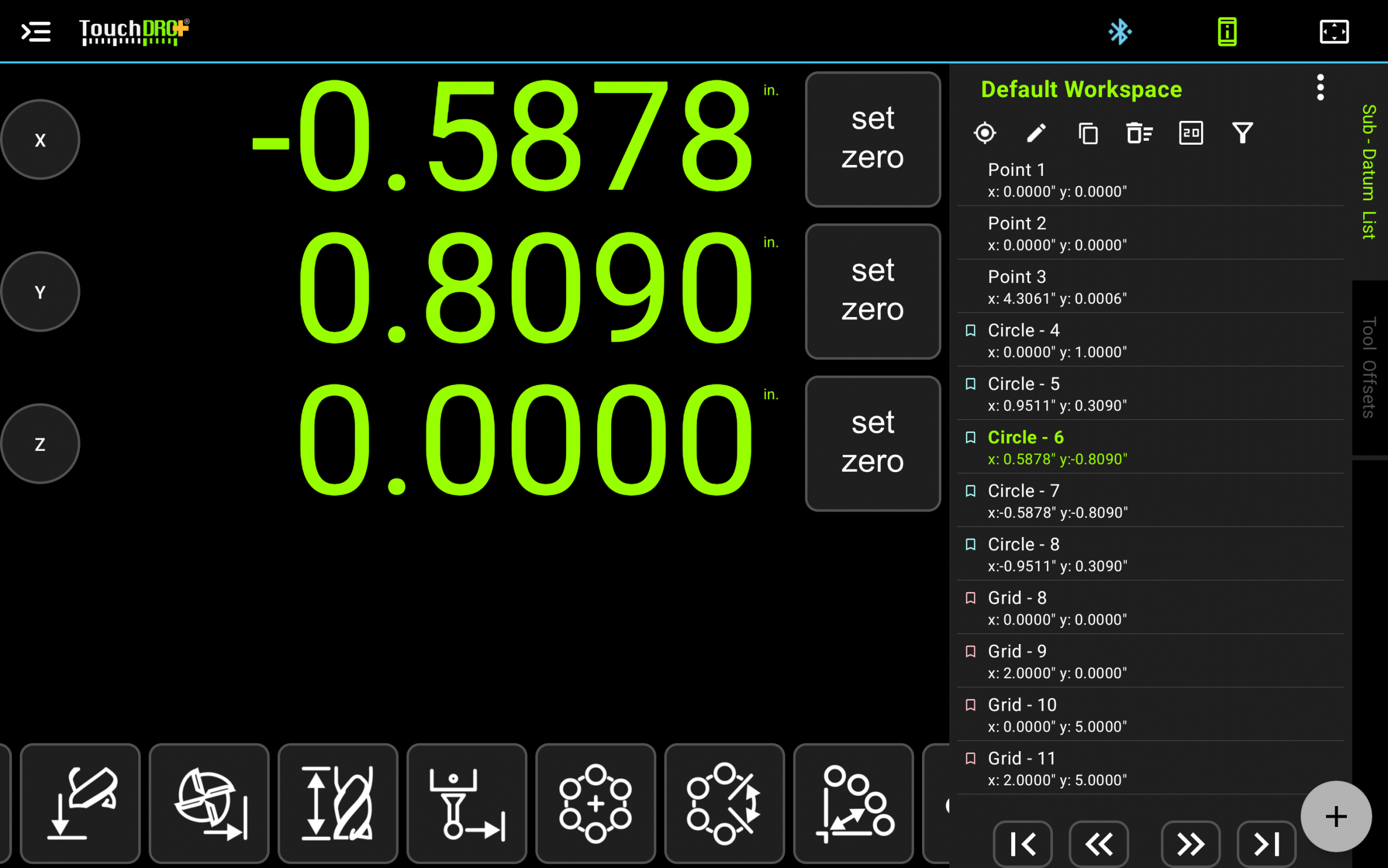Toggle bookmark icon beside Grid - 10

point(971,705)
